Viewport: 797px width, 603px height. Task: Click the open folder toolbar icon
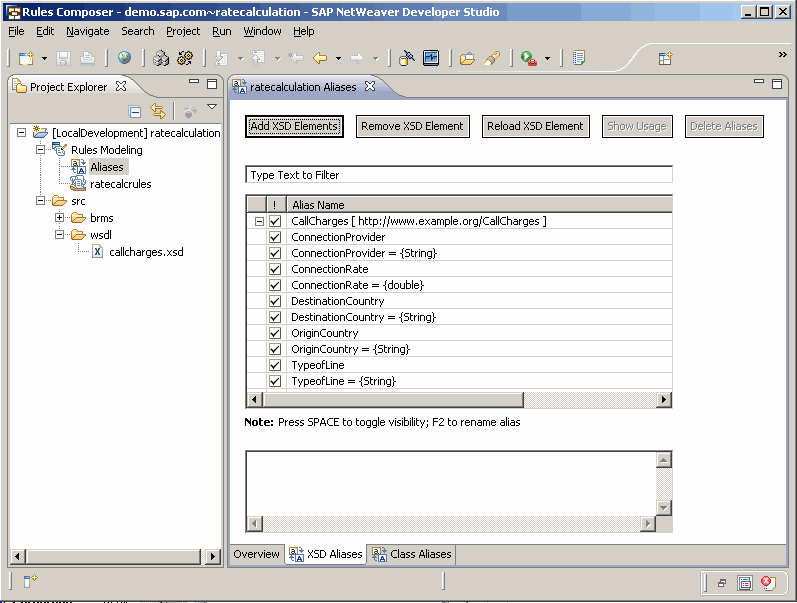coord(467,59)
